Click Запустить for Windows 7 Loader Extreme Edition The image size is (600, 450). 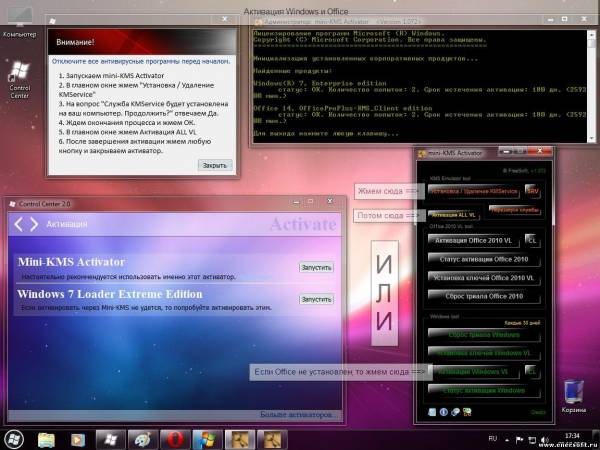click(x=316, y=299)
